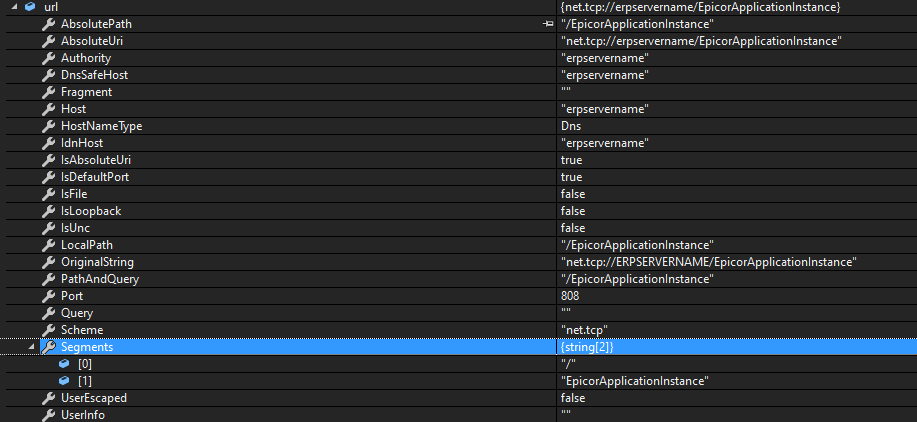Click the PathAndQuery wrench property icon

[49, 279]
